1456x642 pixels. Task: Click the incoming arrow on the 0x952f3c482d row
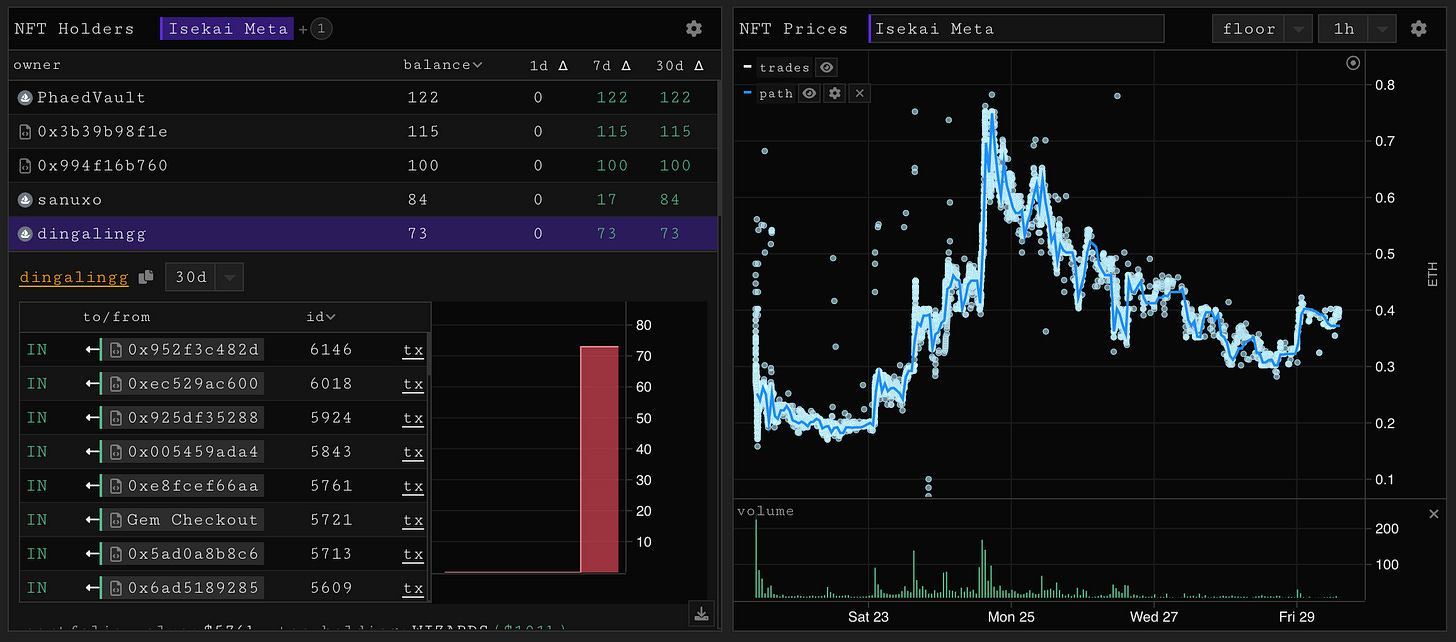(91, 350)
